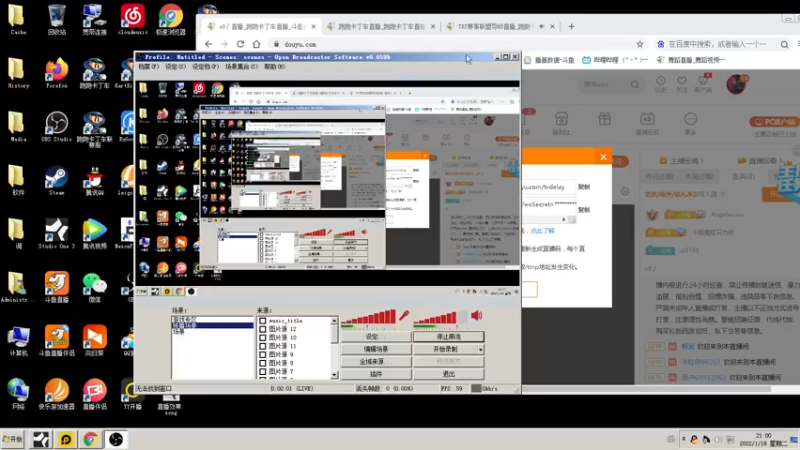The image size is (800, 450).
Task: Bookmark the douyu page with star icon
Action: click(x=640, y=44)
